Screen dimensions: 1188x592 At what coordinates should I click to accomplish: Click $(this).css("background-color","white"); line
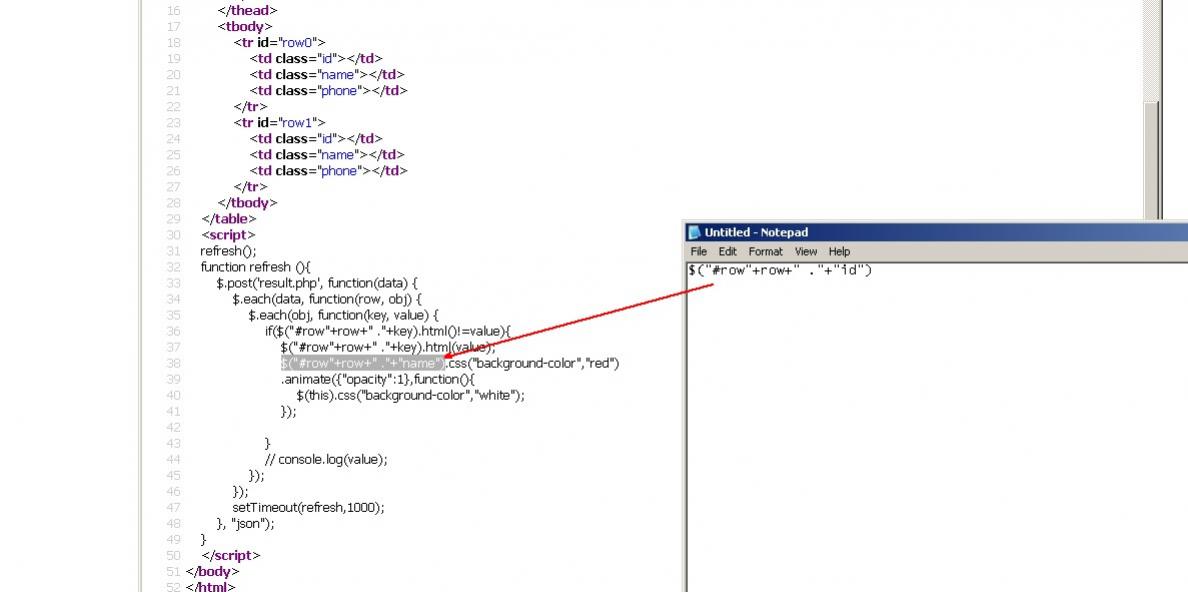[x=411, y=396]
